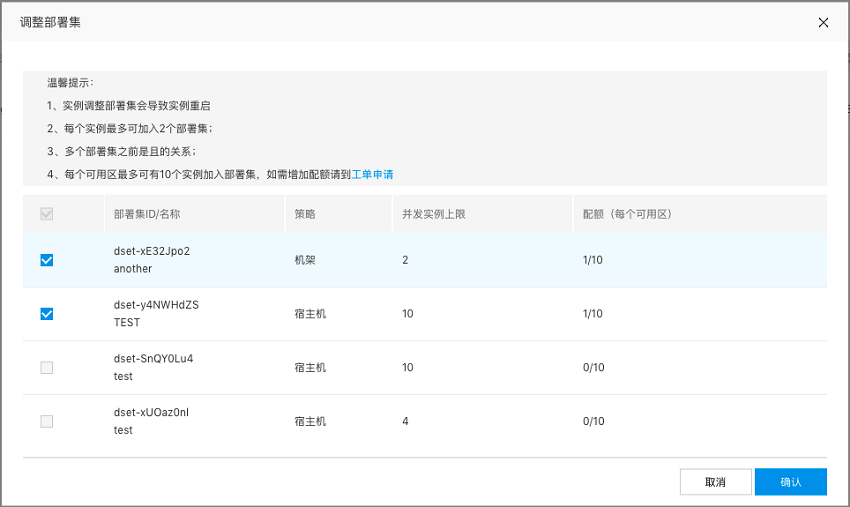Click the 调整部署集 dialog title
Image resolution: width=850 pixels, height=507 pixels.
(x=50, y=22)
